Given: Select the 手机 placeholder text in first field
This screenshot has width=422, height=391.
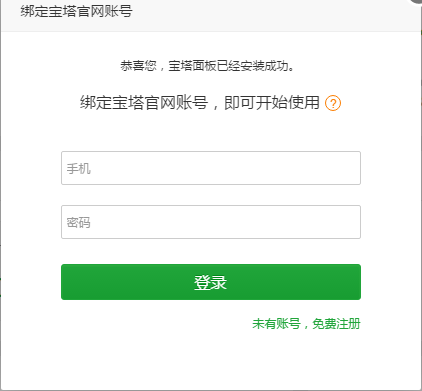Looking at the screenshot, I should click(x=78, y=169).
